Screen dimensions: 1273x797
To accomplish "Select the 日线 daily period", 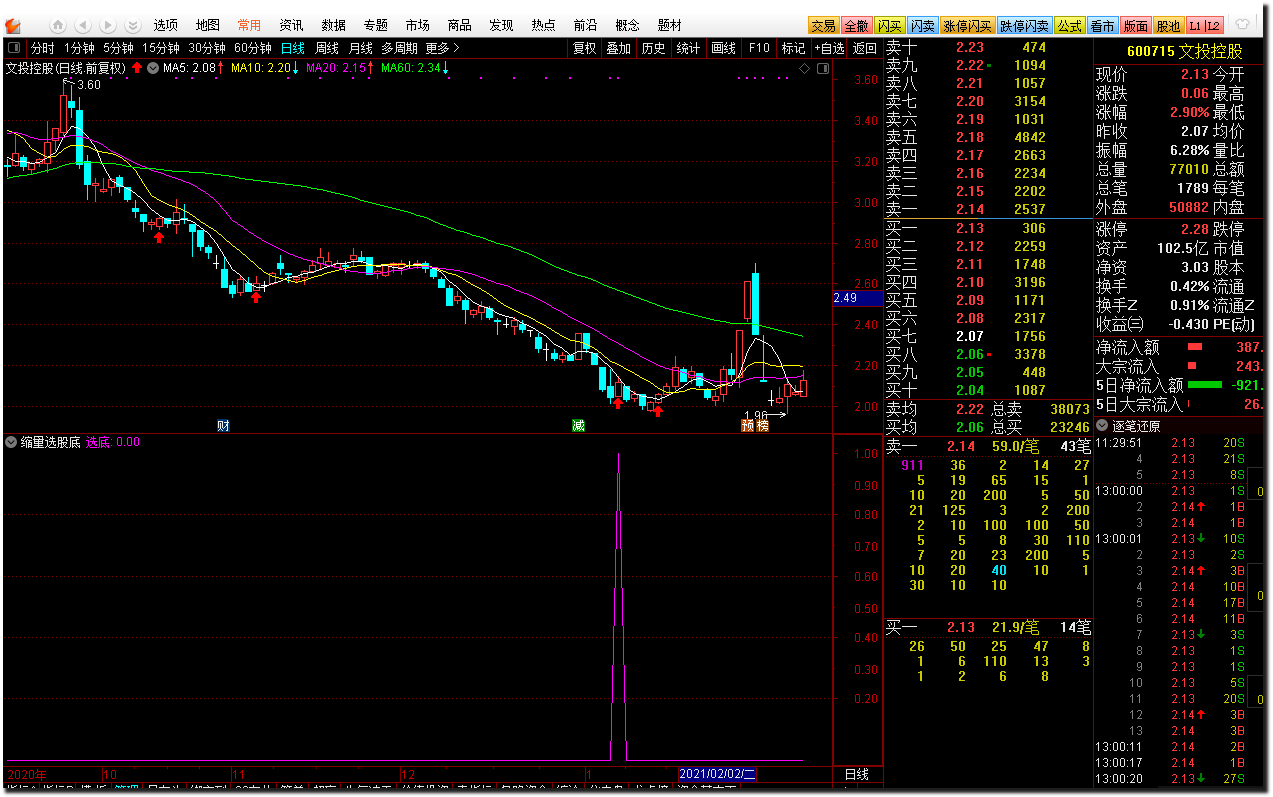I will point(293,47).
